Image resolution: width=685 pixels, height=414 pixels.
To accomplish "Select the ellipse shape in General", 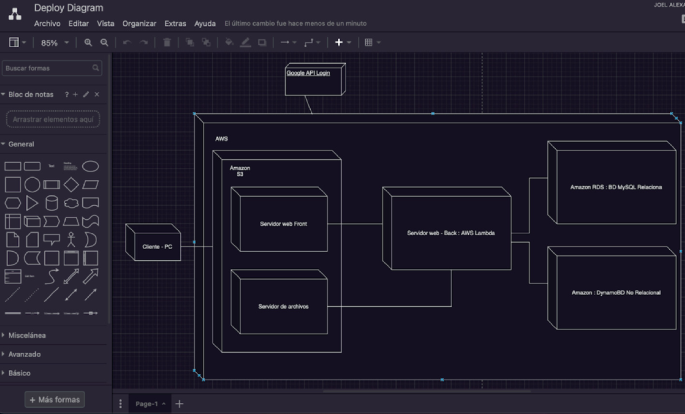I will click(x=90, y=166).
